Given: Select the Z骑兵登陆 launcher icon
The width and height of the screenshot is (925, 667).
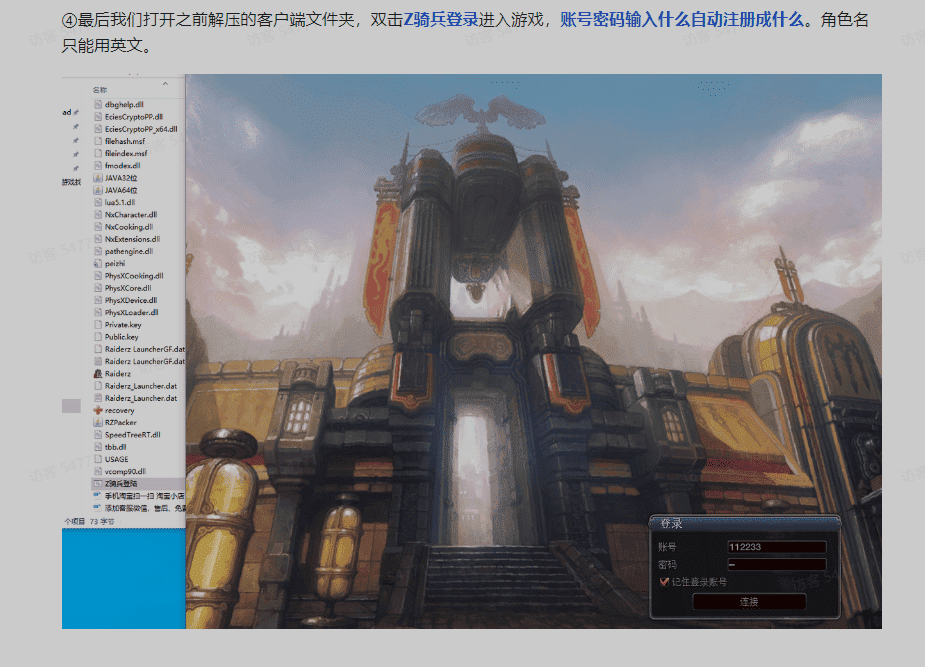Looking at the screenshot, I should (x=98, y=483).
